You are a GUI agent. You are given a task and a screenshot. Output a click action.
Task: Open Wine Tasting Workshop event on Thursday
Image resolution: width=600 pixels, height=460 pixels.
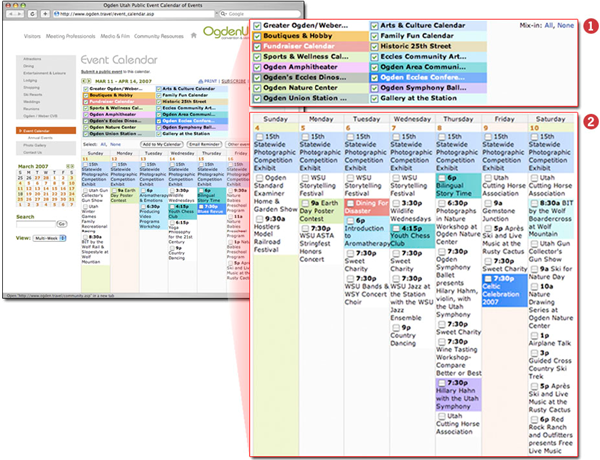458,357
